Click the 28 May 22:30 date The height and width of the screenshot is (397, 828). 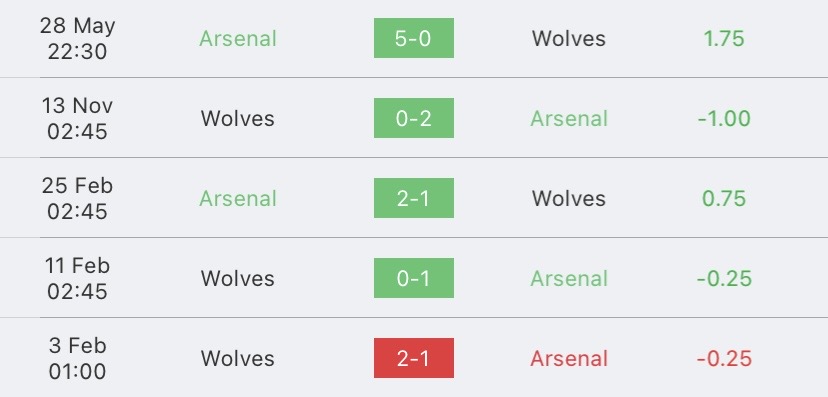tap(78, 39)
